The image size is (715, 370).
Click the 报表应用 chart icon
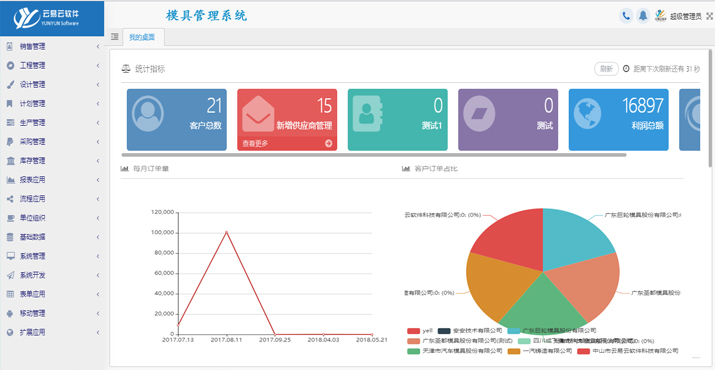(10, 180)
